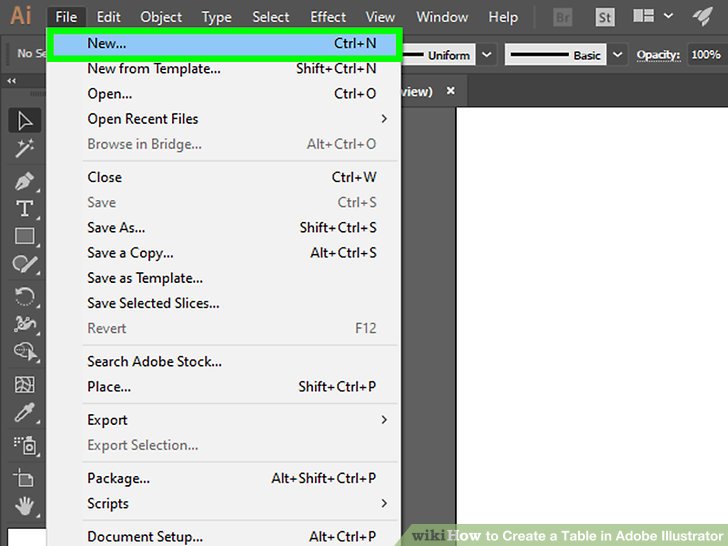Select the Magic Wand tool
This screenshot has width=728, height=546.
(x=24, y=149)
